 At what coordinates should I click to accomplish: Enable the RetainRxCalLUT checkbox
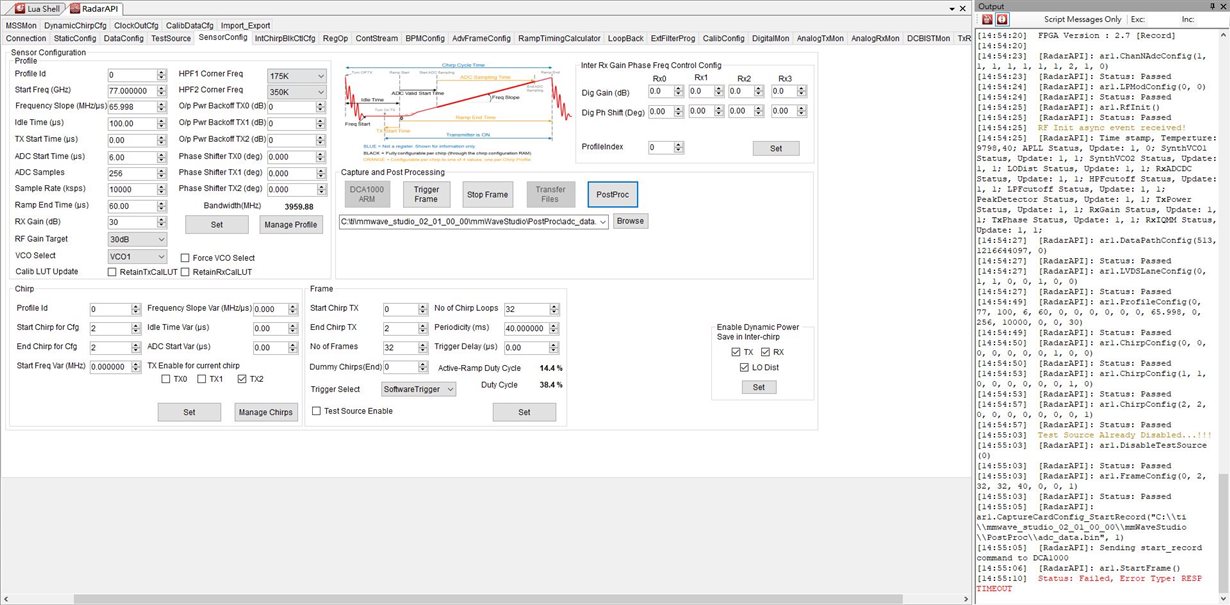pyautogui.click(x=187, y=272)
